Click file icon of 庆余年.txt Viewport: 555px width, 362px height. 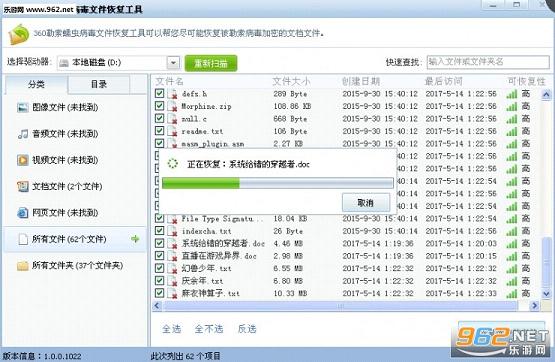click(173, 281)
